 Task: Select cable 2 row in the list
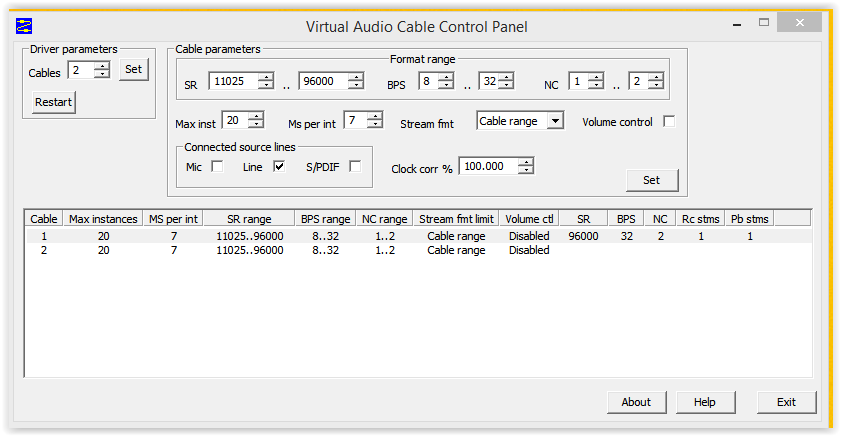tap(418, 250)
